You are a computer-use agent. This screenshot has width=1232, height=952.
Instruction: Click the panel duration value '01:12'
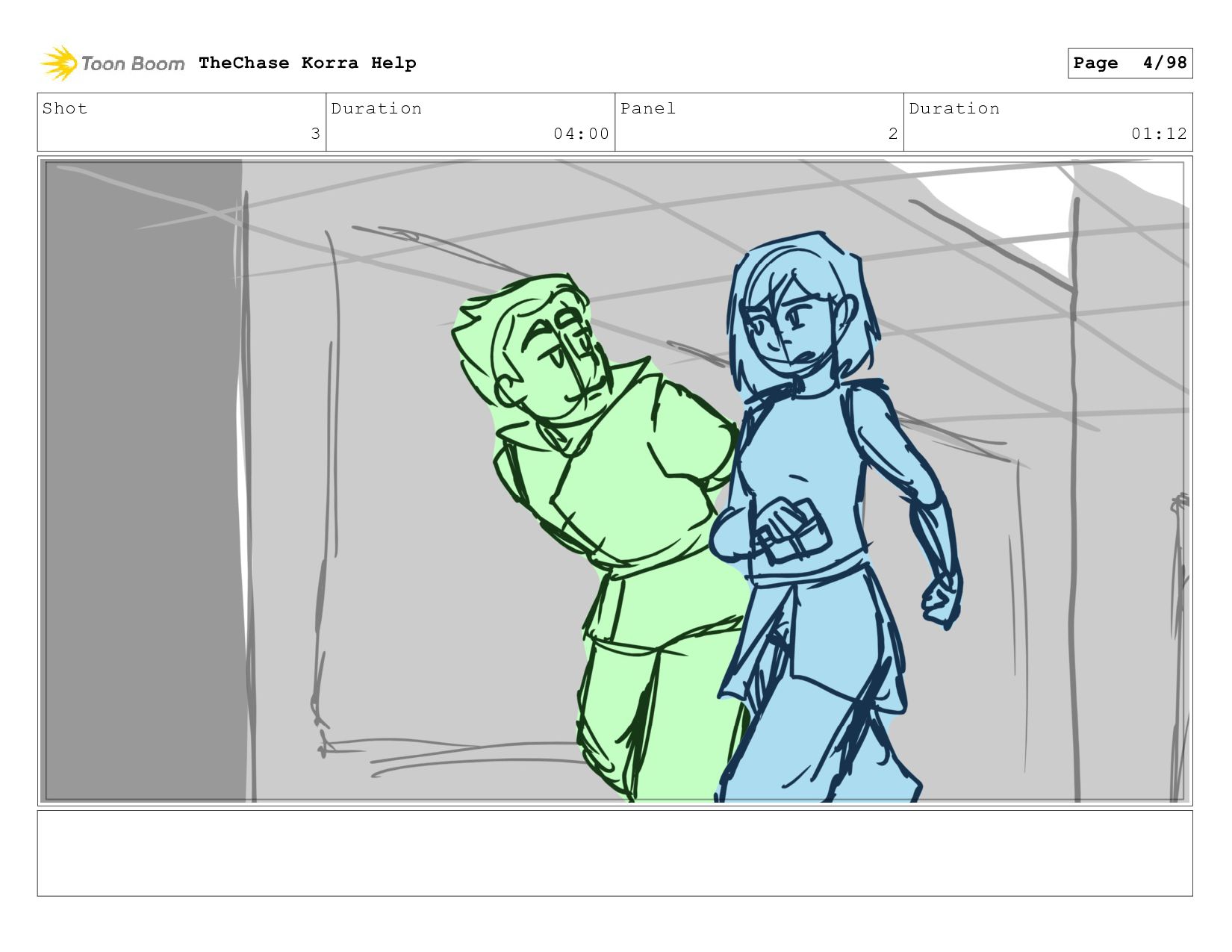(1159, 134)
